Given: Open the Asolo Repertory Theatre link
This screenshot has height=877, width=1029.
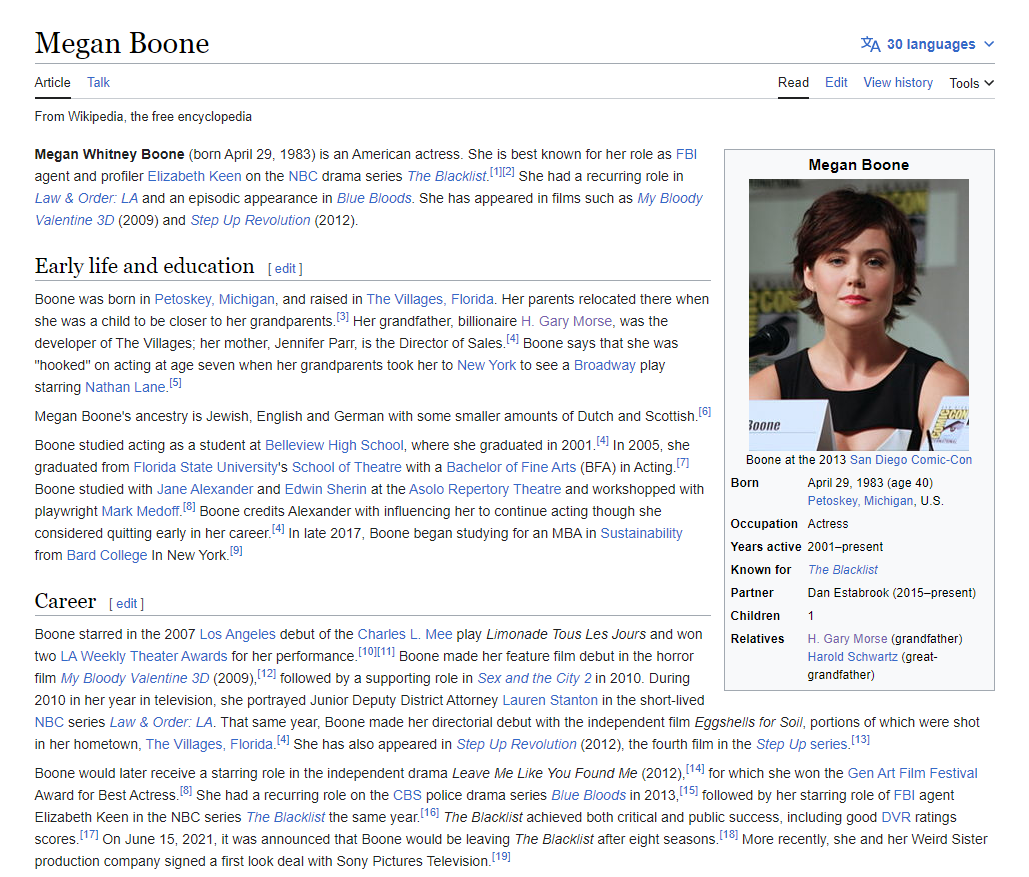Looking at the screenshot, I should [485, 489].
